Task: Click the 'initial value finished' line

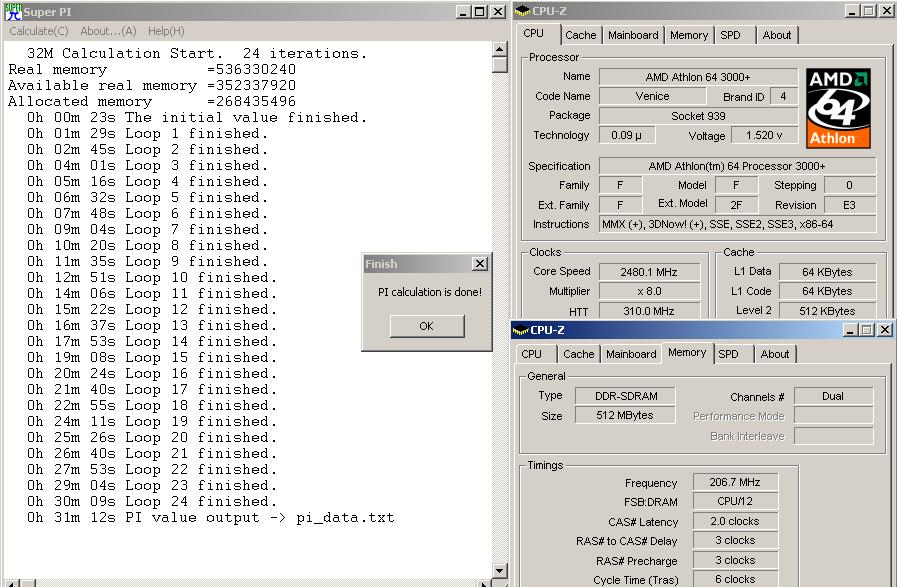Action: [197, 117]
